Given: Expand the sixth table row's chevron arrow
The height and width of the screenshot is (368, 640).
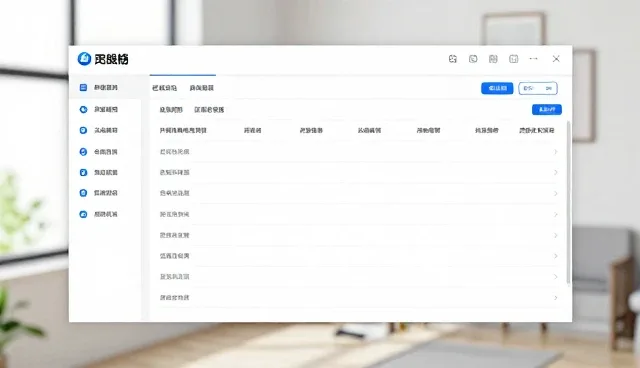Looking at the screenshot, I should pos(556,256).
